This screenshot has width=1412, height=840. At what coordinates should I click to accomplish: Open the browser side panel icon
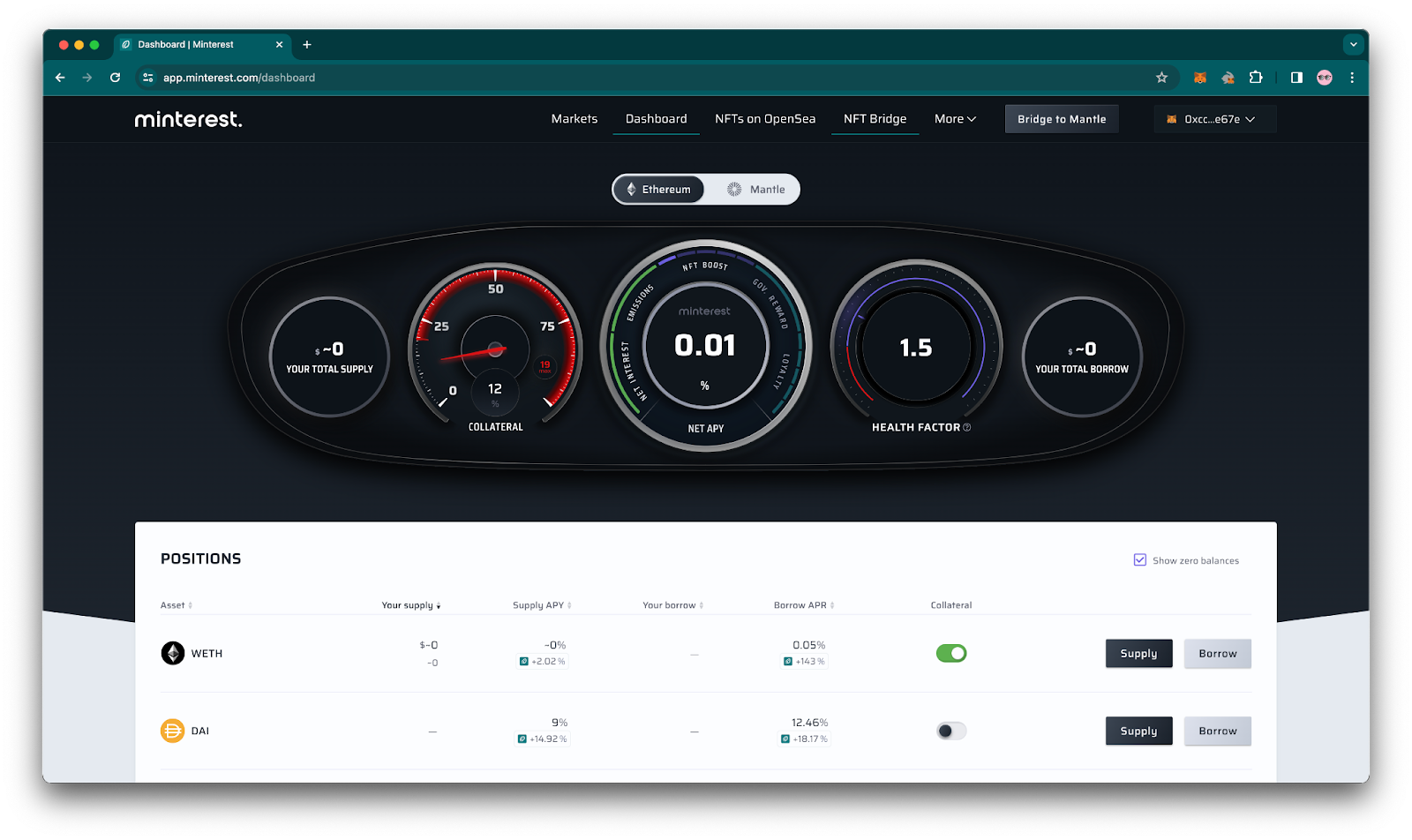[1296, 78]
